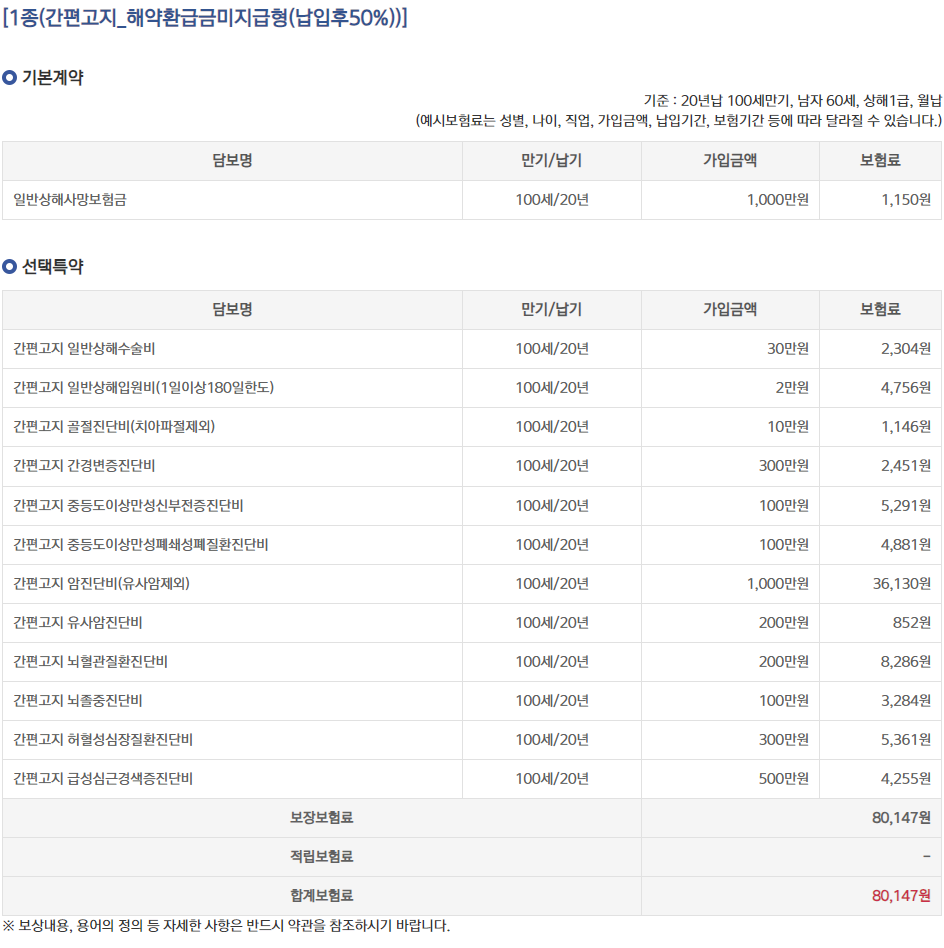
Task: Click 간편고지 일반상해수술비 row
Action: 472,349
